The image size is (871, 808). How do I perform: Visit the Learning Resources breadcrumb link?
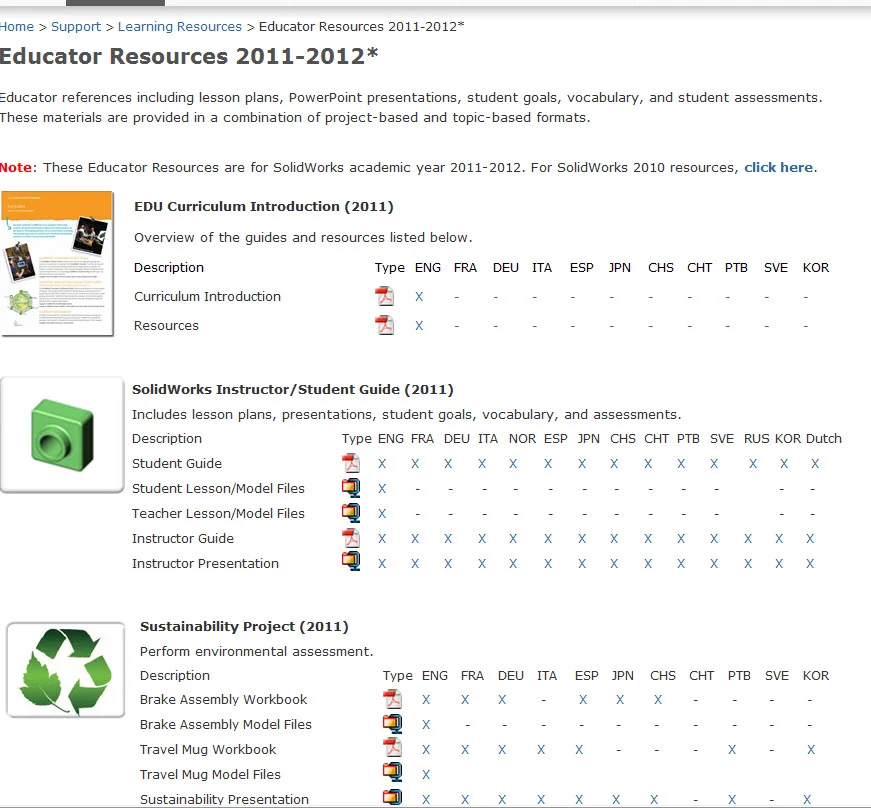(179, 26)
